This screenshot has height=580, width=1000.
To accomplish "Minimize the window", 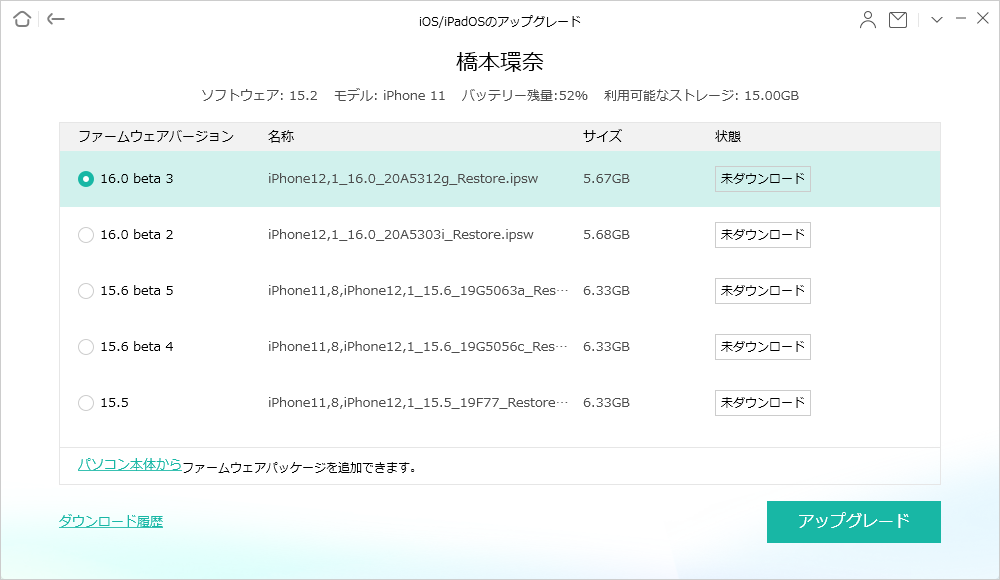I will point(960,19).
